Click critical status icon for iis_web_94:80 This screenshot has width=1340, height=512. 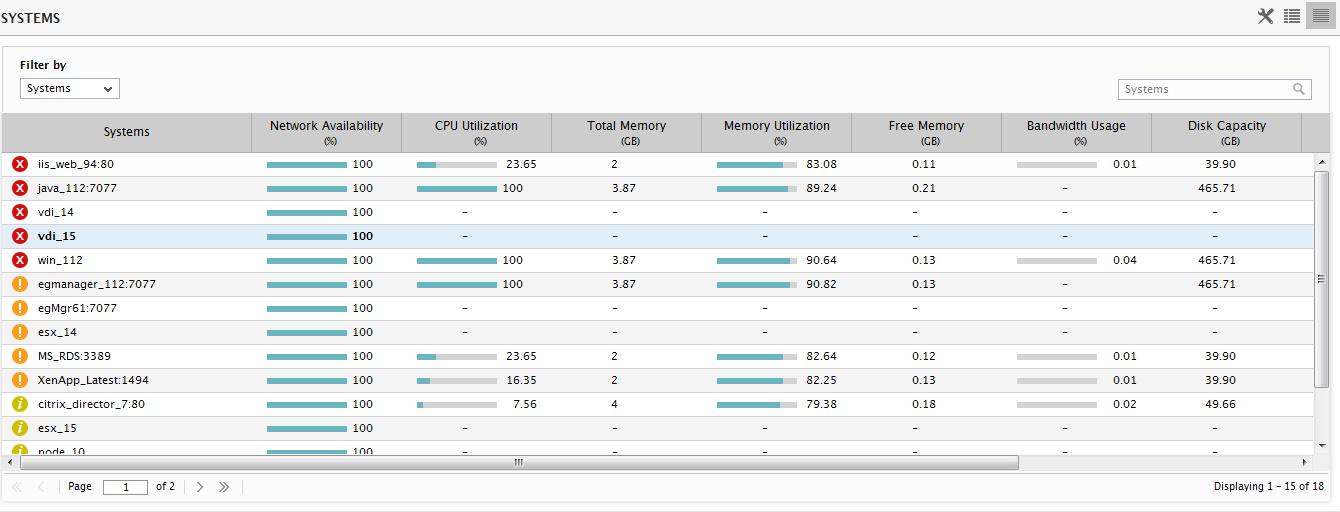(20, 164)
